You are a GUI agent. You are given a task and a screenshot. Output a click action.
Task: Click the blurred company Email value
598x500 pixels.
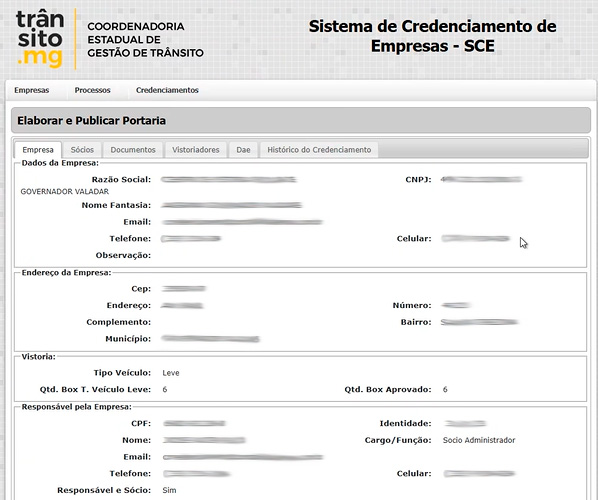[x=243, y=222]
